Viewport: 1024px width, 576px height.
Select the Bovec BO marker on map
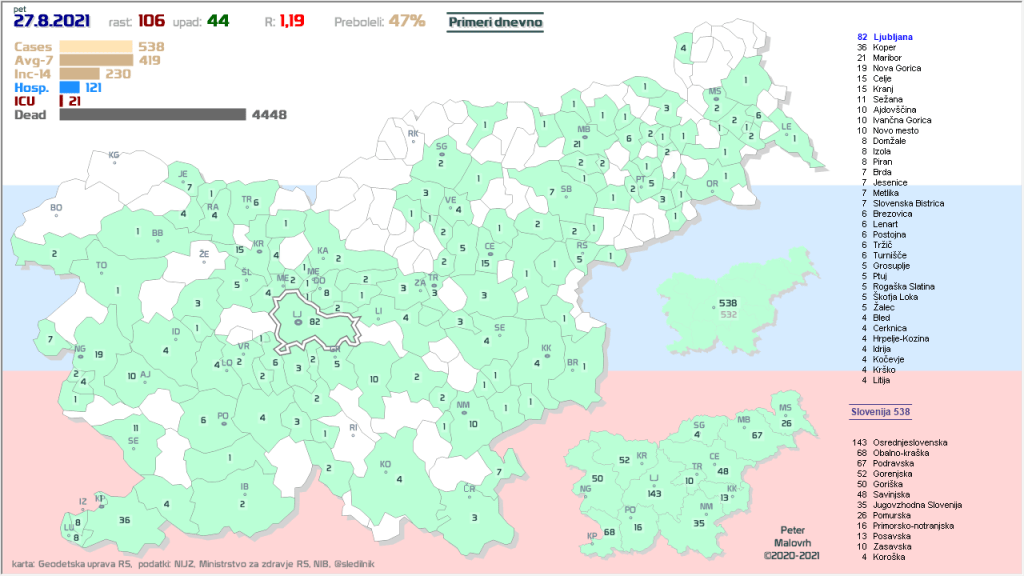(56, 214)
